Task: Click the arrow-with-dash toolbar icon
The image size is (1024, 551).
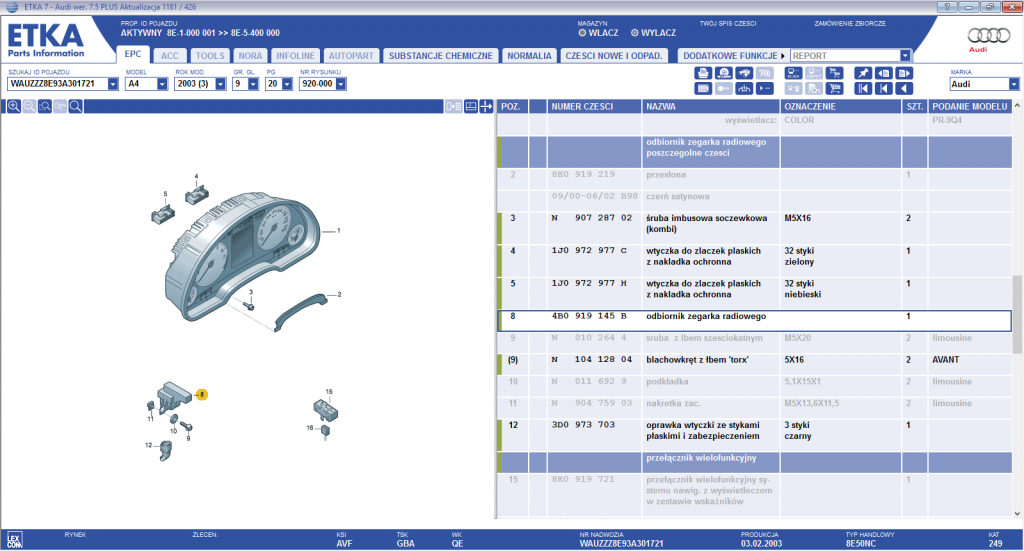Action: [765, 88]
